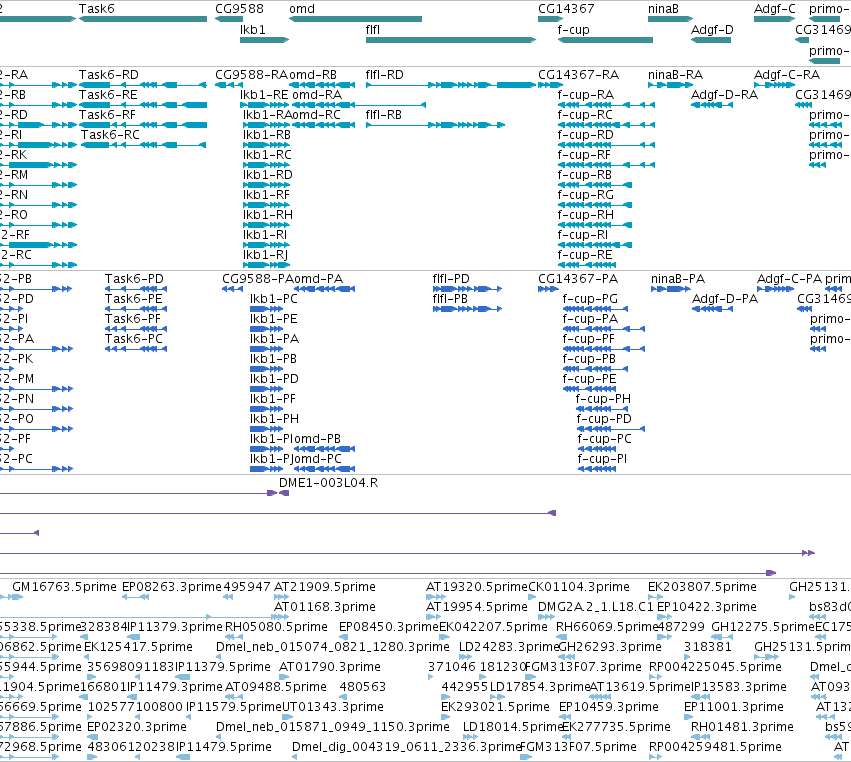The image size is (851, 762).
Task: Select EST label 'AT01790.3prime'
Action: [330, 666]
